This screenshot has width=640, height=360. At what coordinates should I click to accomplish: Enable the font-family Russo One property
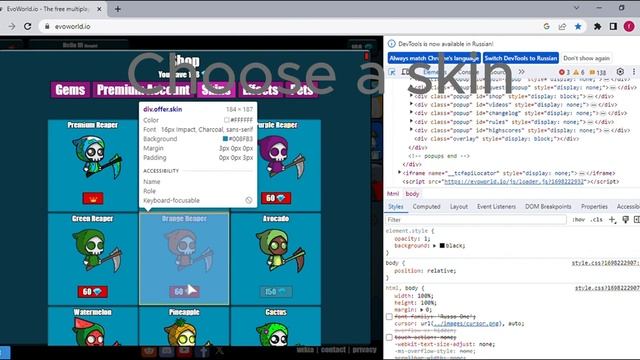[389, 317]
